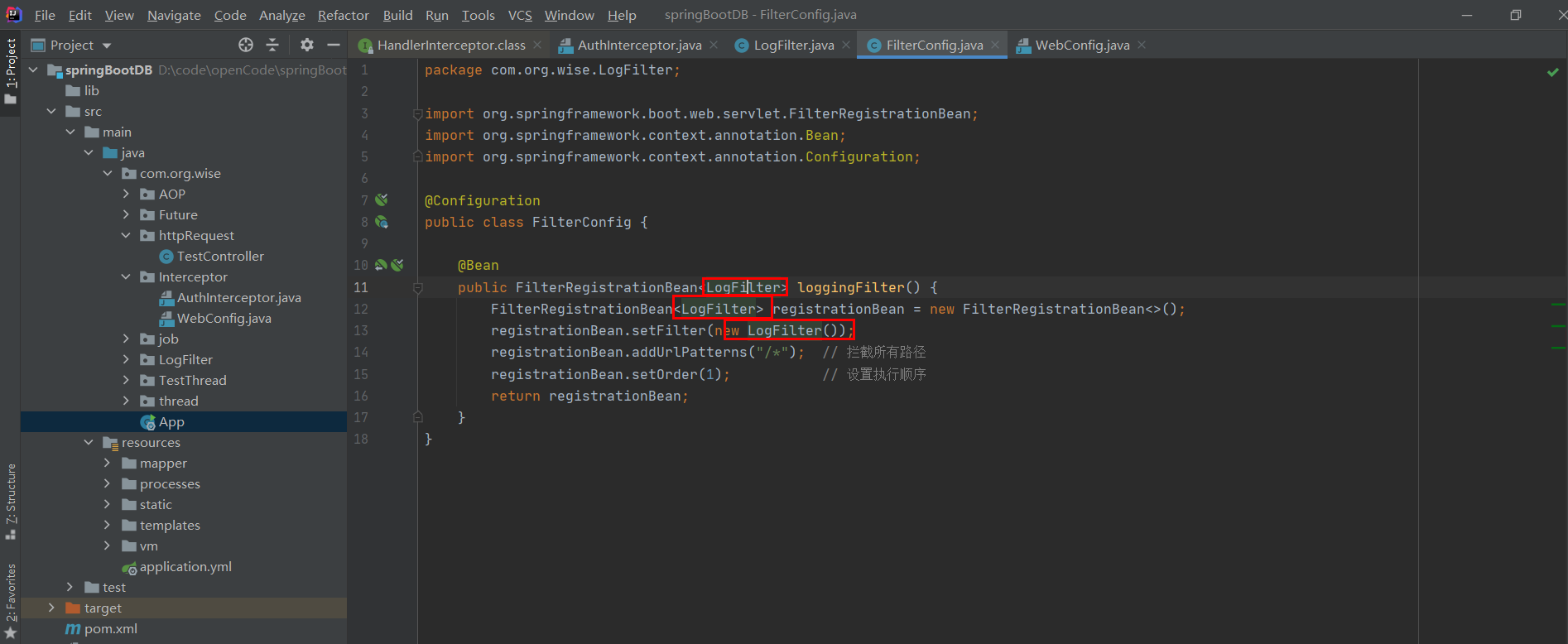Screen dimensions: 1568x644
Task: Click the @Configuration annotation text
Action: tap(482, 200)
